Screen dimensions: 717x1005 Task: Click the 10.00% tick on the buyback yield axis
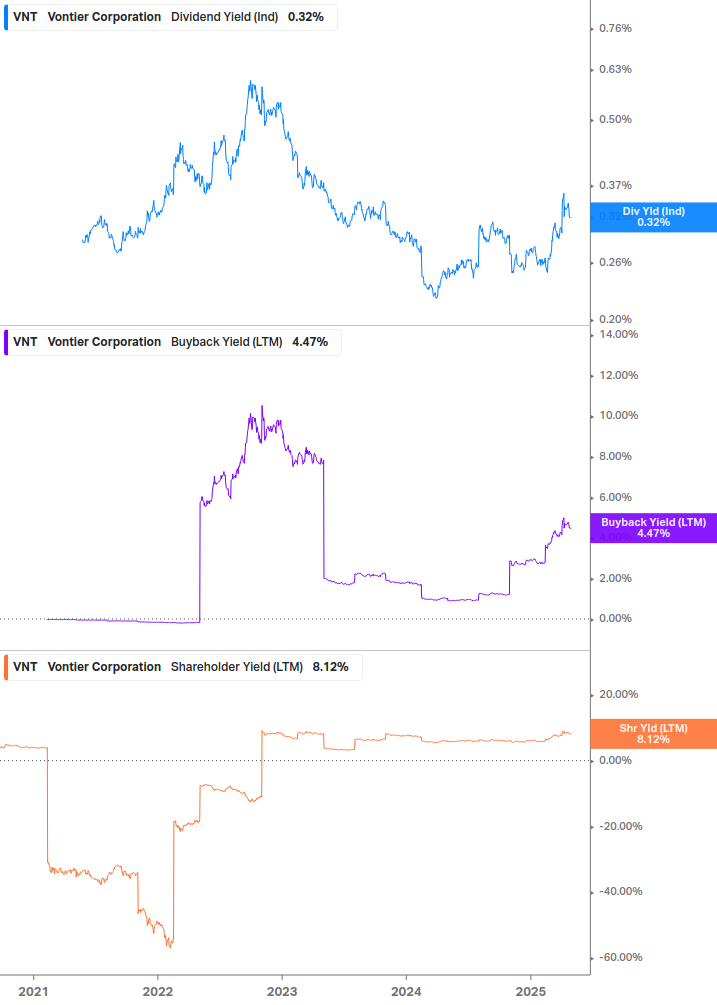tap(618, 415)
